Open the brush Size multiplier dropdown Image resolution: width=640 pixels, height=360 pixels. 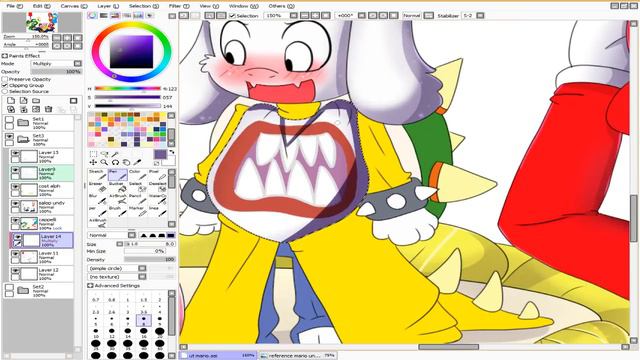120,244
